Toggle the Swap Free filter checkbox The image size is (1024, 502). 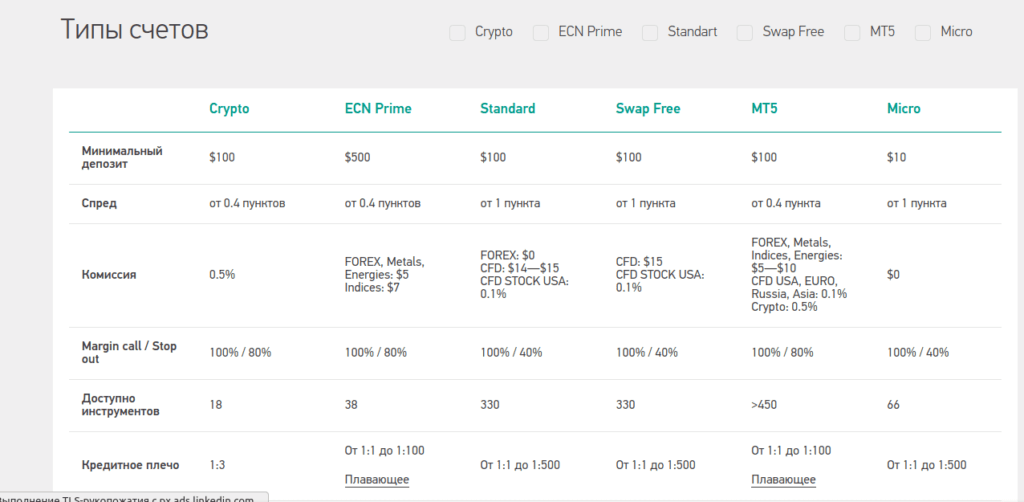pos(745,32)
